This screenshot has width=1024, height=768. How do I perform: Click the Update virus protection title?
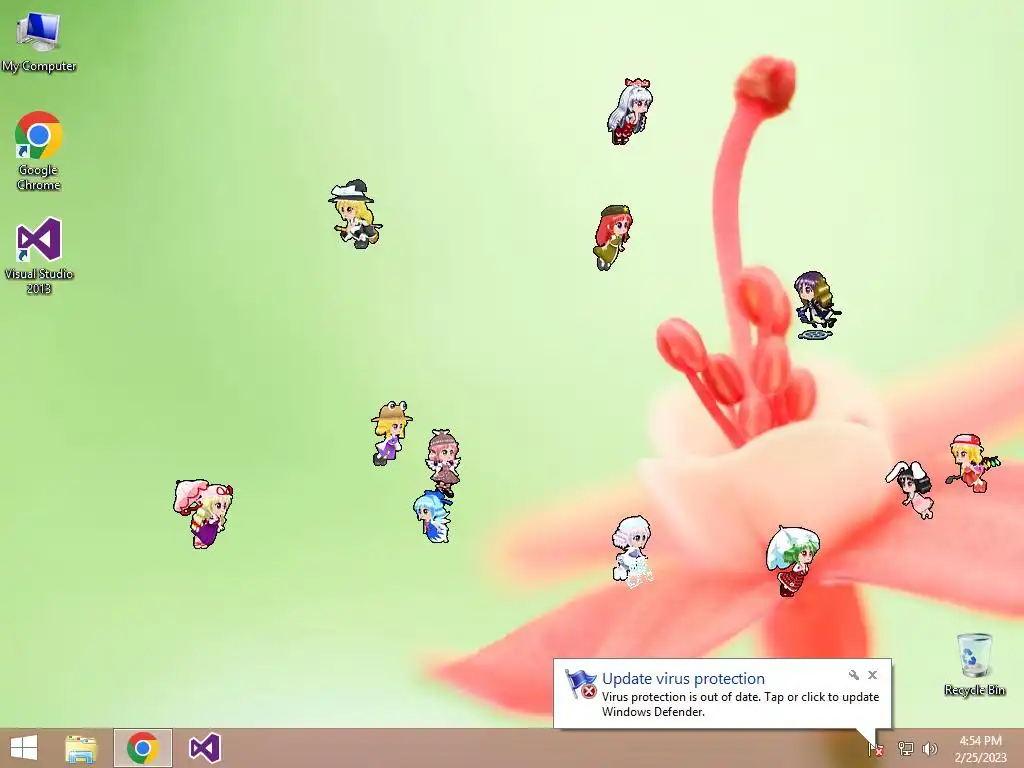click(683, 679)
